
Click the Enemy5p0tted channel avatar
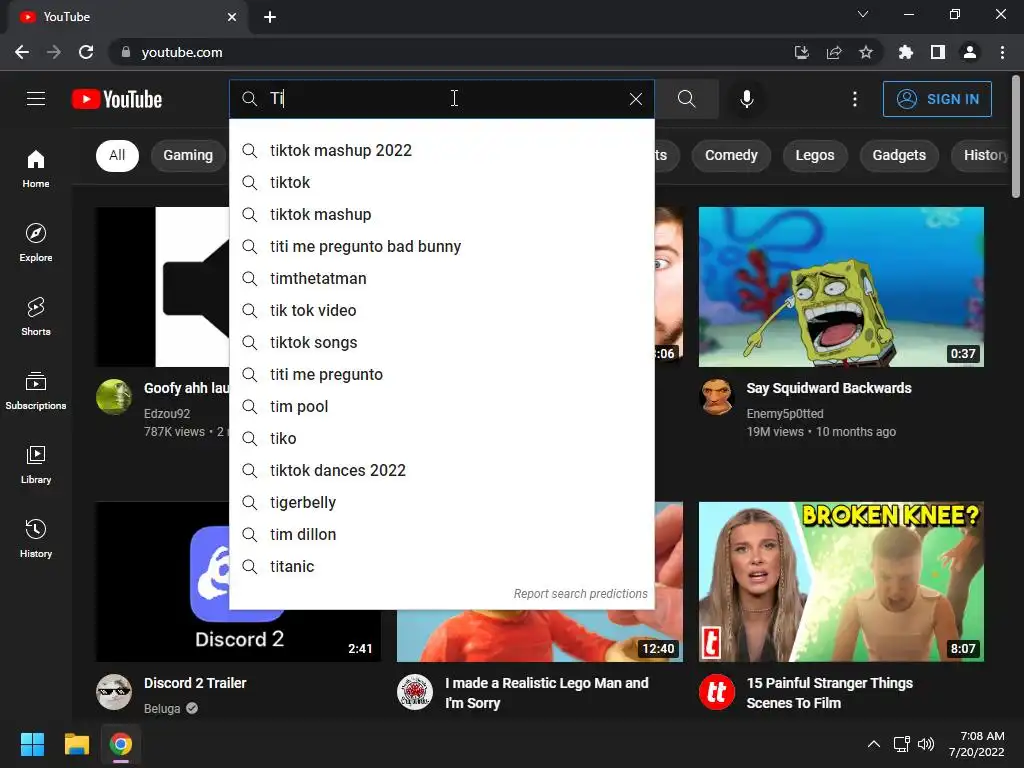click(x=716, y=396)
